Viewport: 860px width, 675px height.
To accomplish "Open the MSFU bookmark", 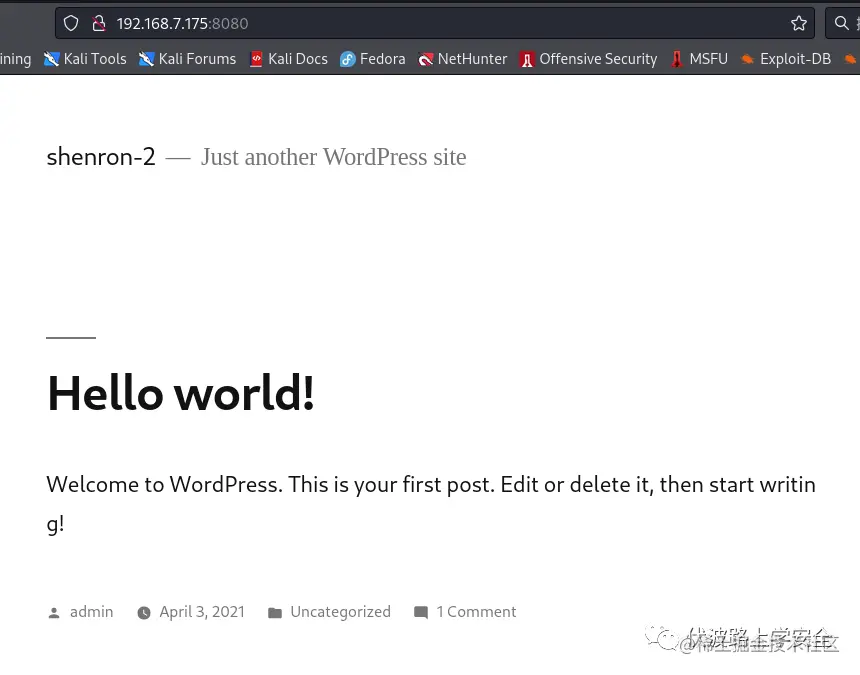I will 699,59.
